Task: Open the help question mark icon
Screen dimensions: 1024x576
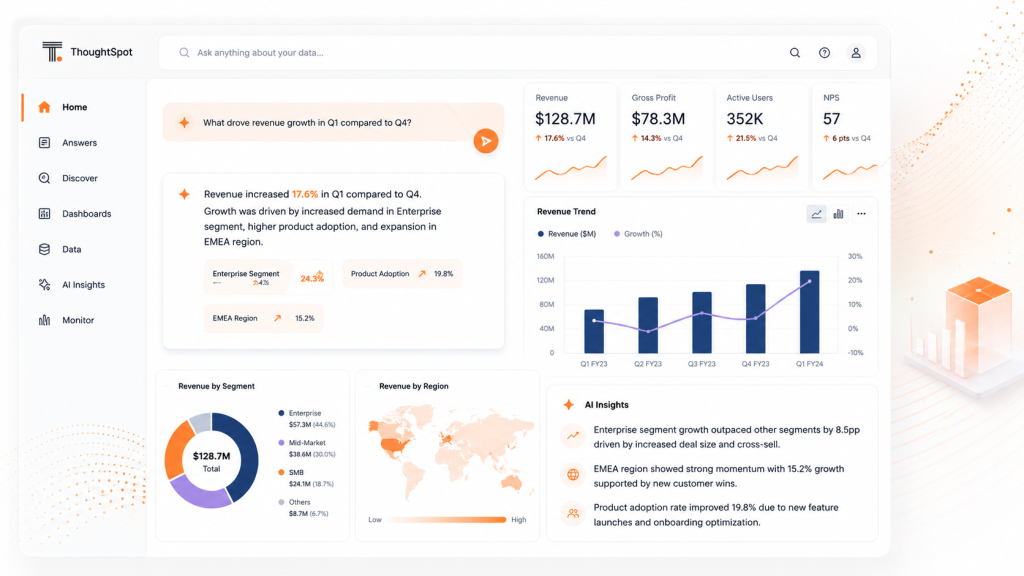Action: point(824,53)
